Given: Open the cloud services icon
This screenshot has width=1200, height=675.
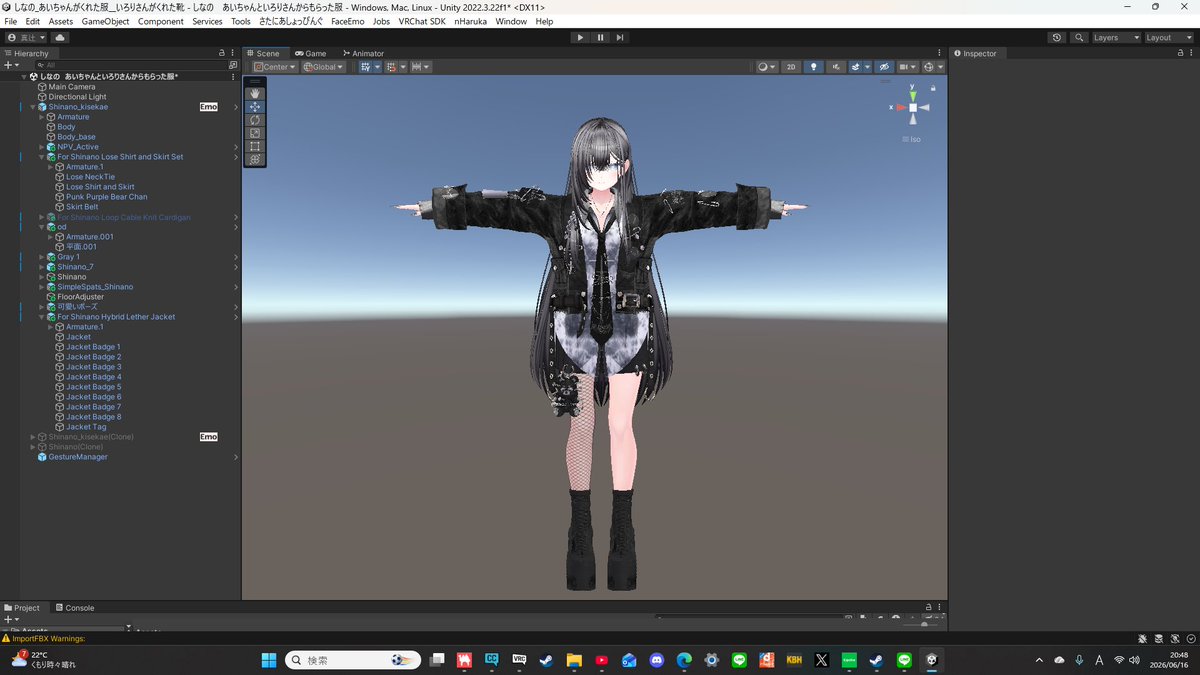Looking at the screenshot, I should click(60, 37).
